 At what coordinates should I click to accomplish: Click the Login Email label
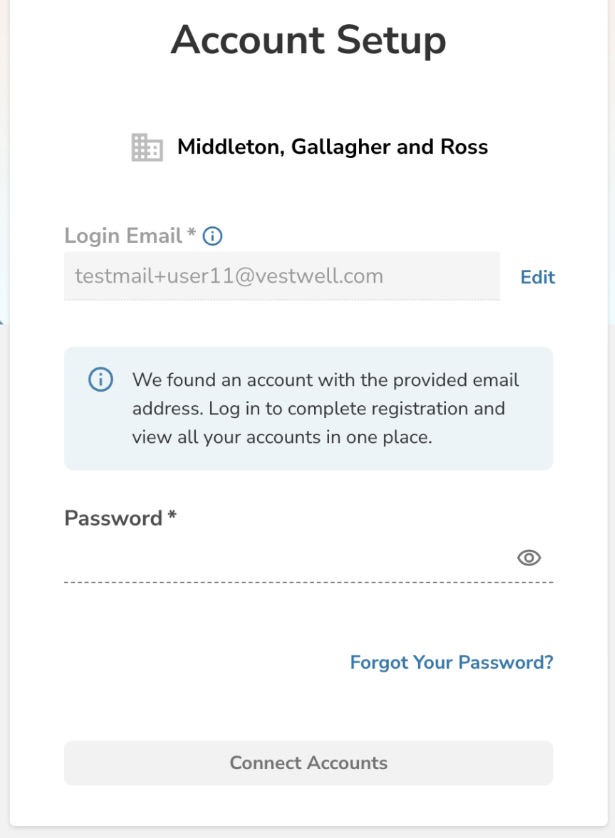tap(123, 236)
